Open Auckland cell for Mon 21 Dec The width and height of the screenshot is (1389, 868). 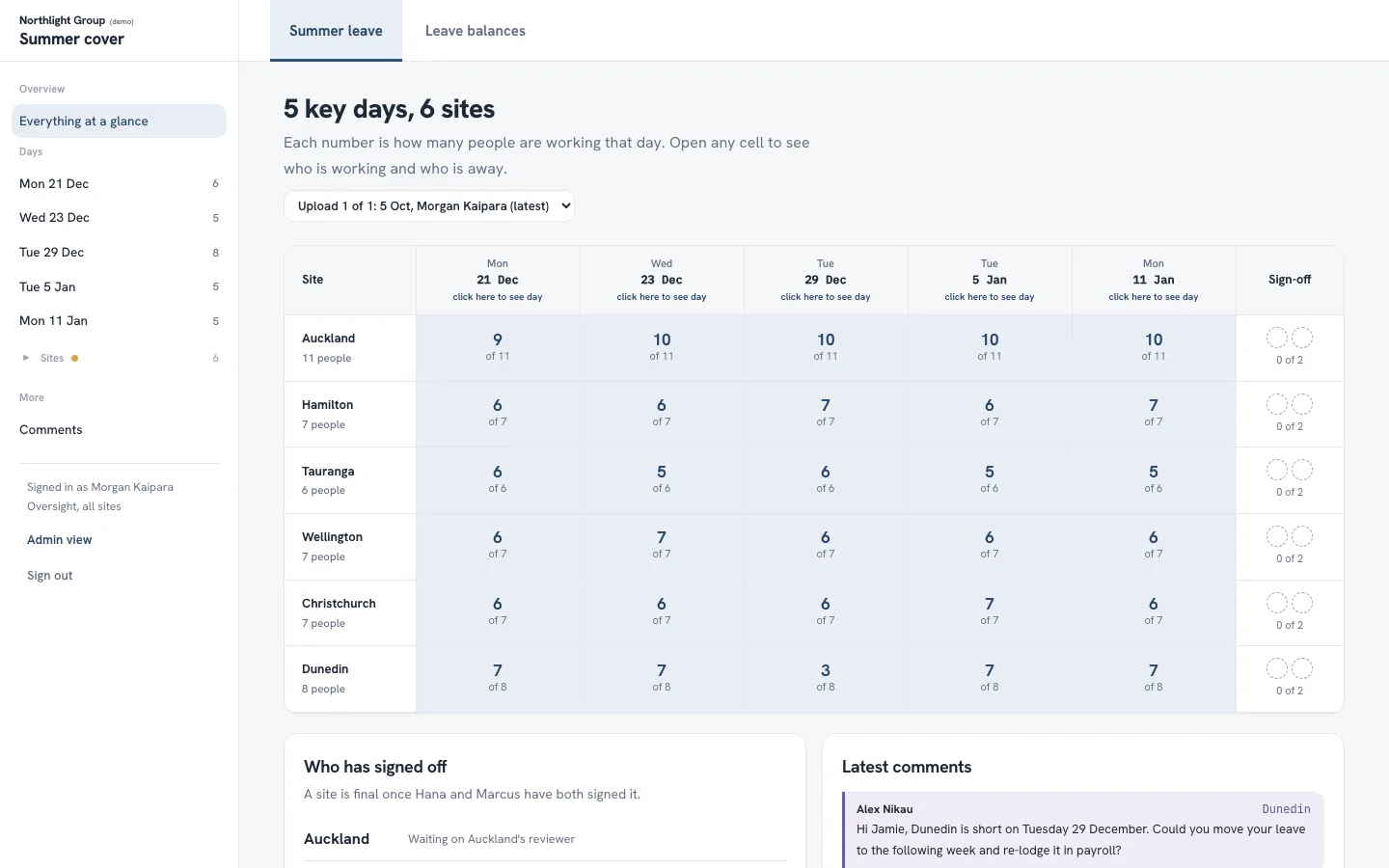498,347
